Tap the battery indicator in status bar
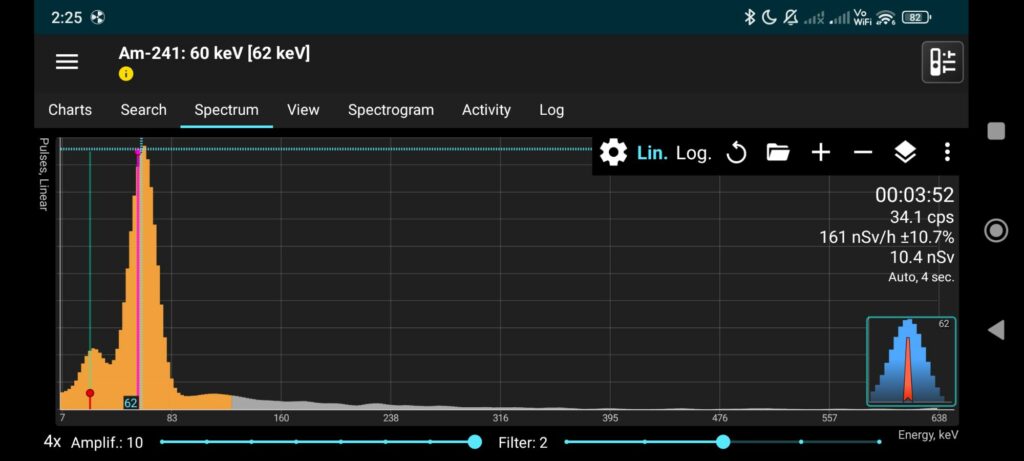 [x=916, y=18]
